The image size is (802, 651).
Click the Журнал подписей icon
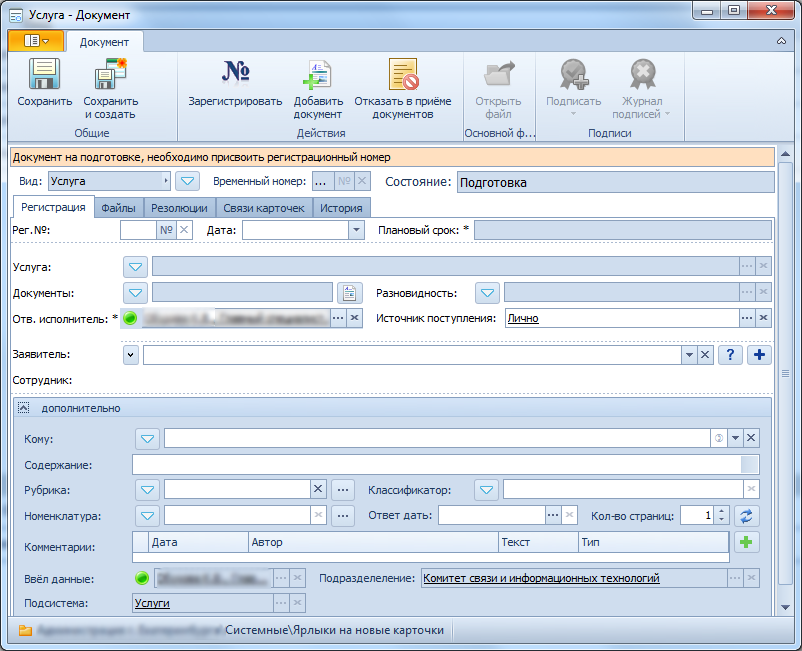click(x=642, y=75)
